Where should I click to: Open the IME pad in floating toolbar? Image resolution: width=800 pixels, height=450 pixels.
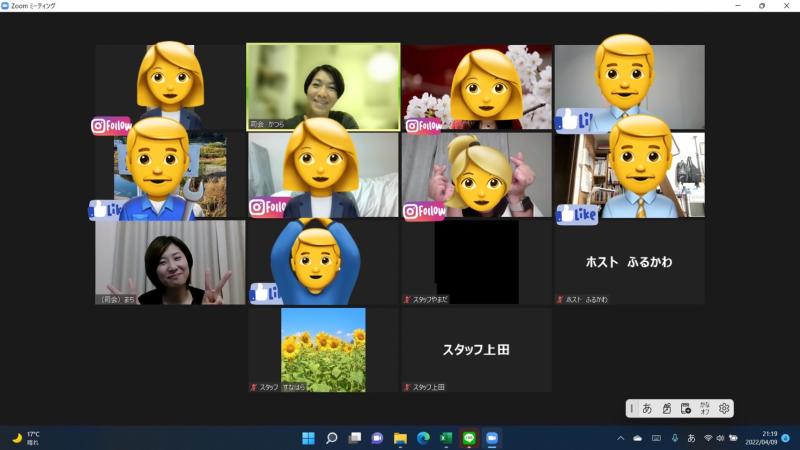[x=666, y=408]
